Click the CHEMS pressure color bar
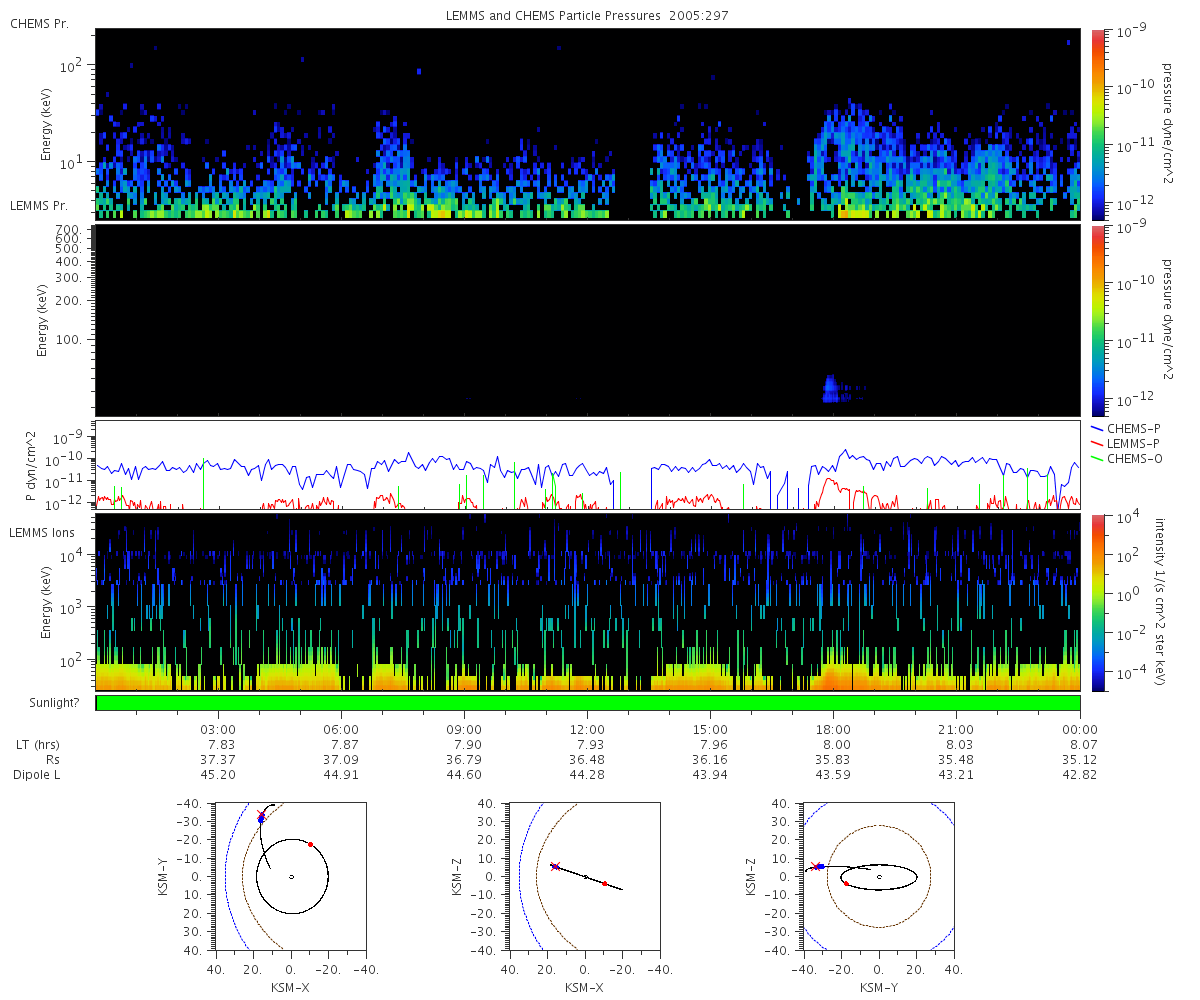This screenshot has width=1200, height=1000. coord(1097,124)
